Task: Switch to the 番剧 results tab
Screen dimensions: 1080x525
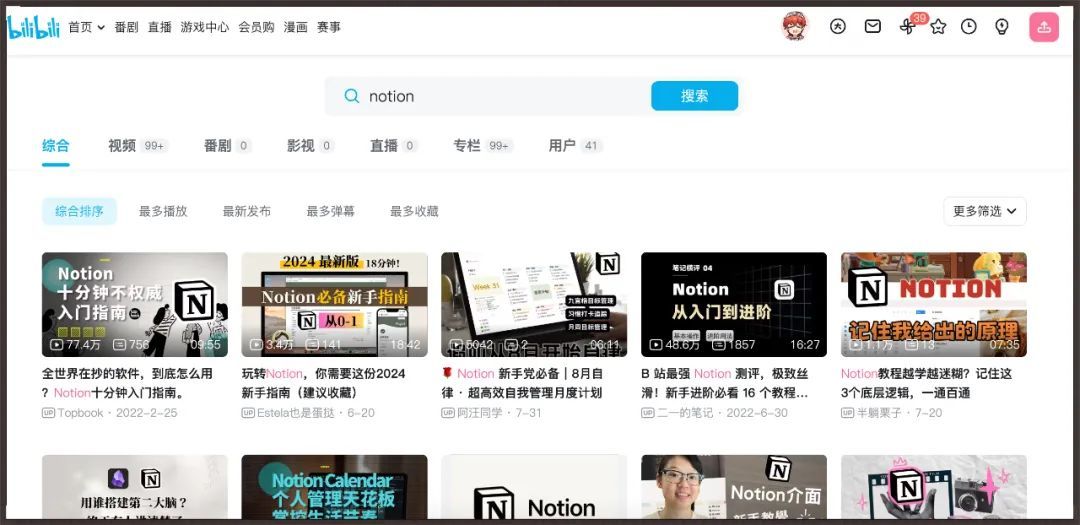Action: (x=227, y=146)
